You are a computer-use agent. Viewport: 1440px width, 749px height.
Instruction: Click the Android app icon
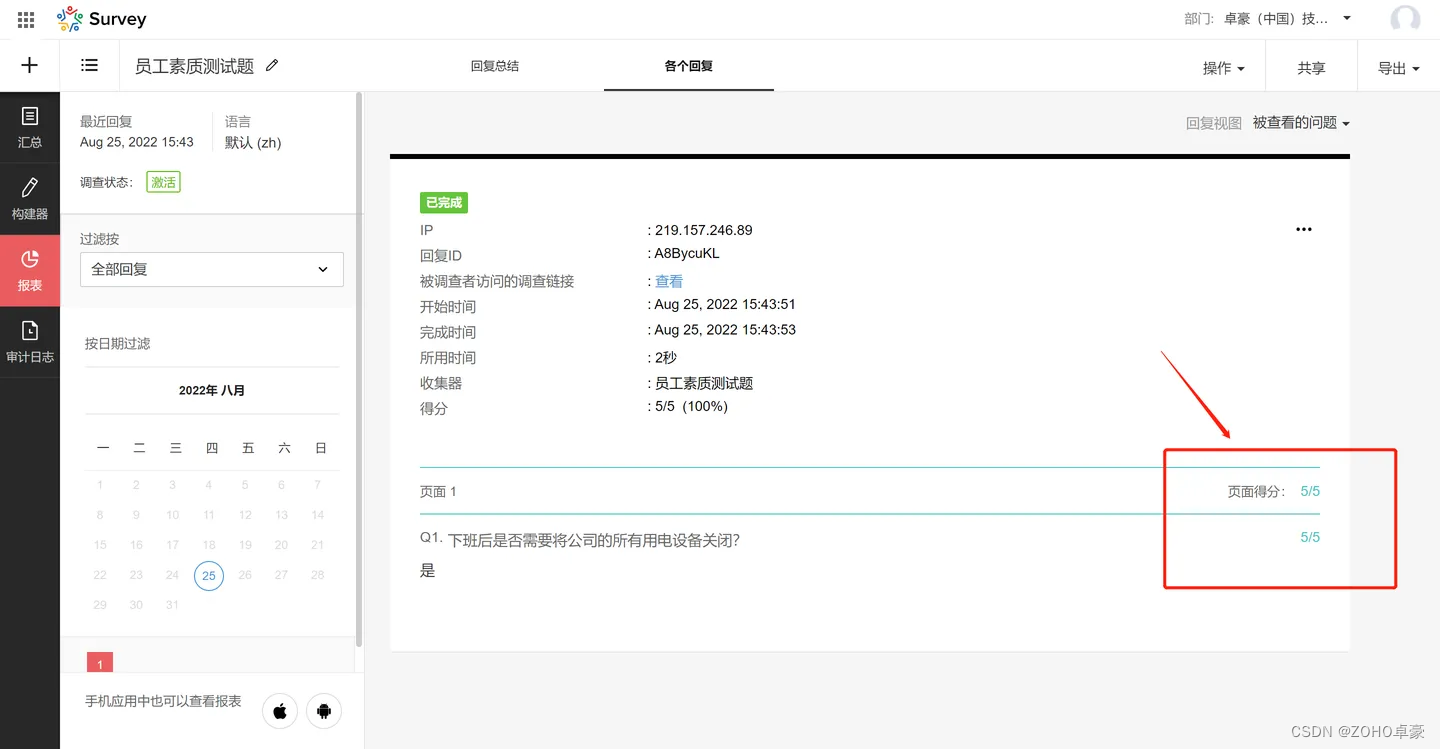324,711
